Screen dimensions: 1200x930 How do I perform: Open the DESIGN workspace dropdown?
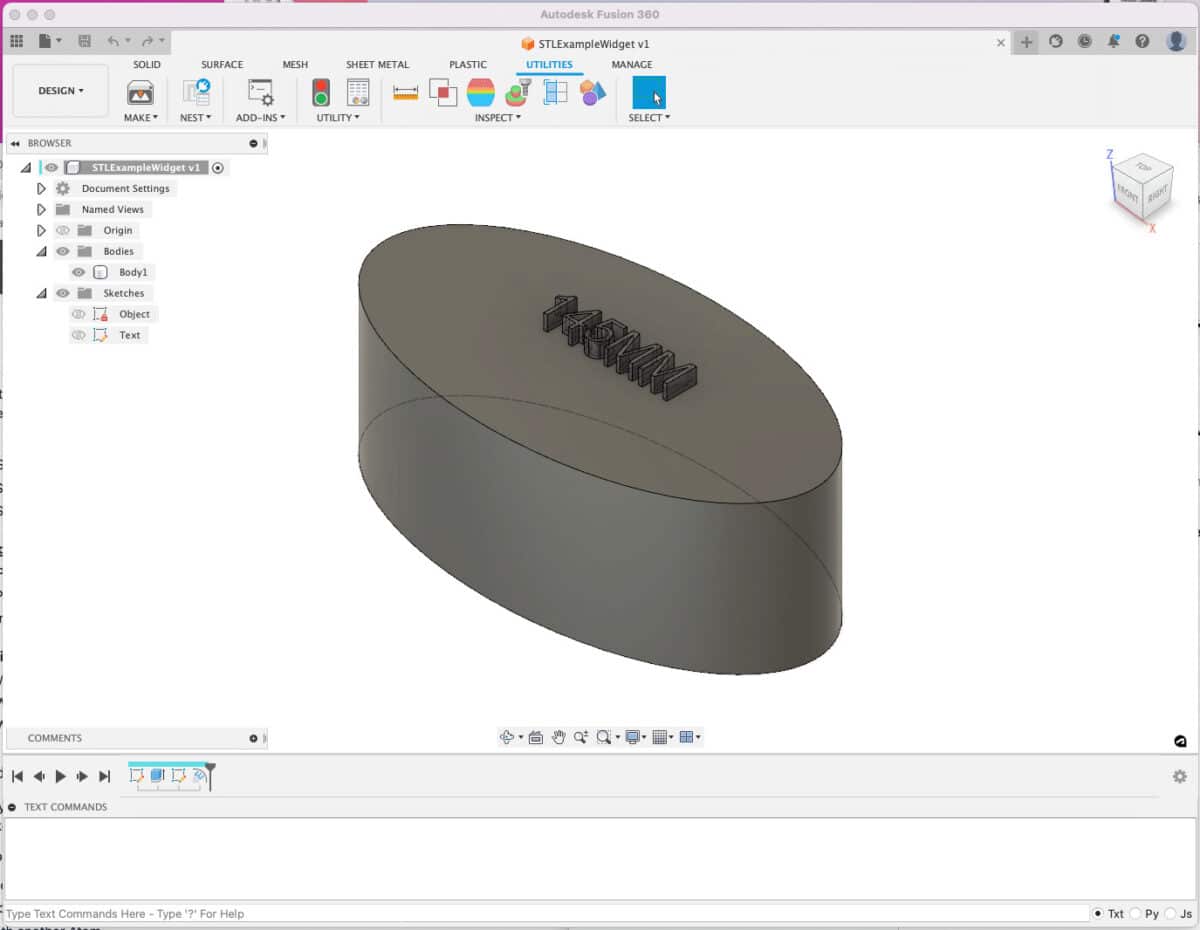click(x=59, y=90)
